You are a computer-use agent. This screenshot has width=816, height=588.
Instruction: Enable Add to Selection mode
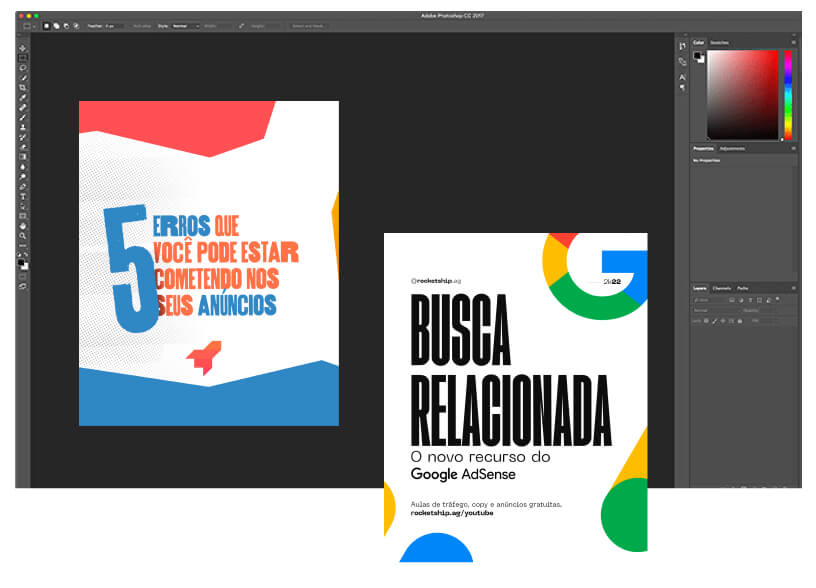tap(56, 25)
